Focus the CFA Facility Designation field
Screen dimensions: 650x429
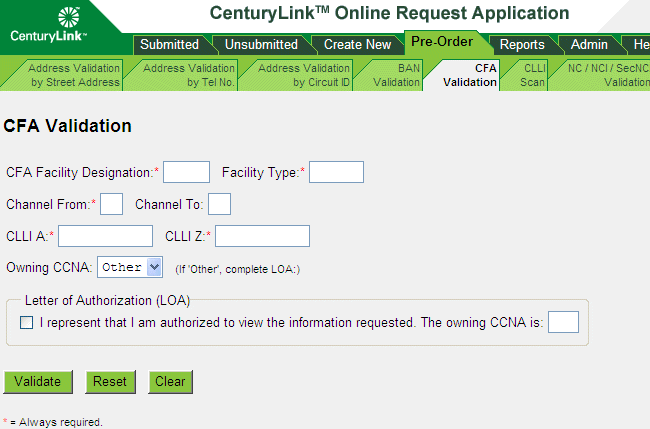click(186, 172)
